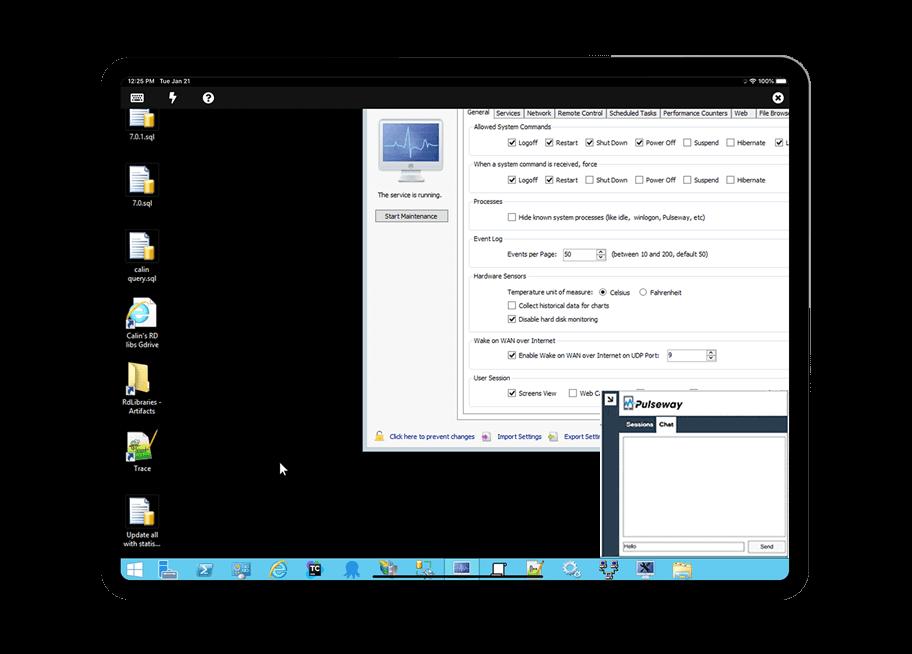Select the 7.0.sql desktop file

pos(142,186)
